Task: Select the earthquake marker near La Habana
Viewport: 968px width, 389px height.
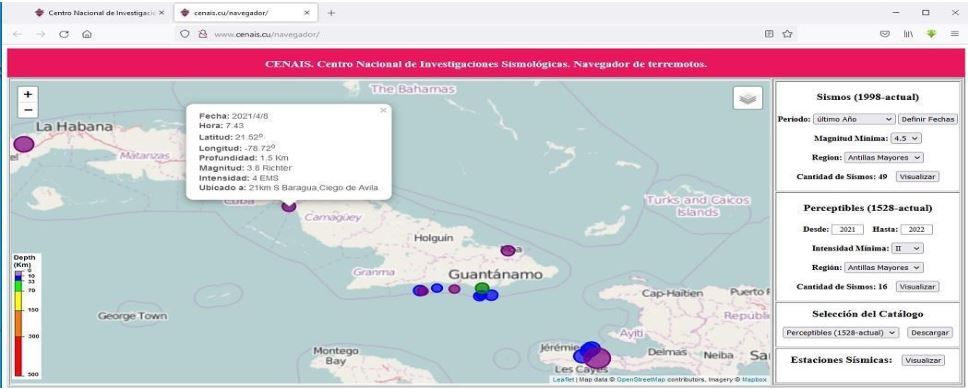Action: pos(23,144)
